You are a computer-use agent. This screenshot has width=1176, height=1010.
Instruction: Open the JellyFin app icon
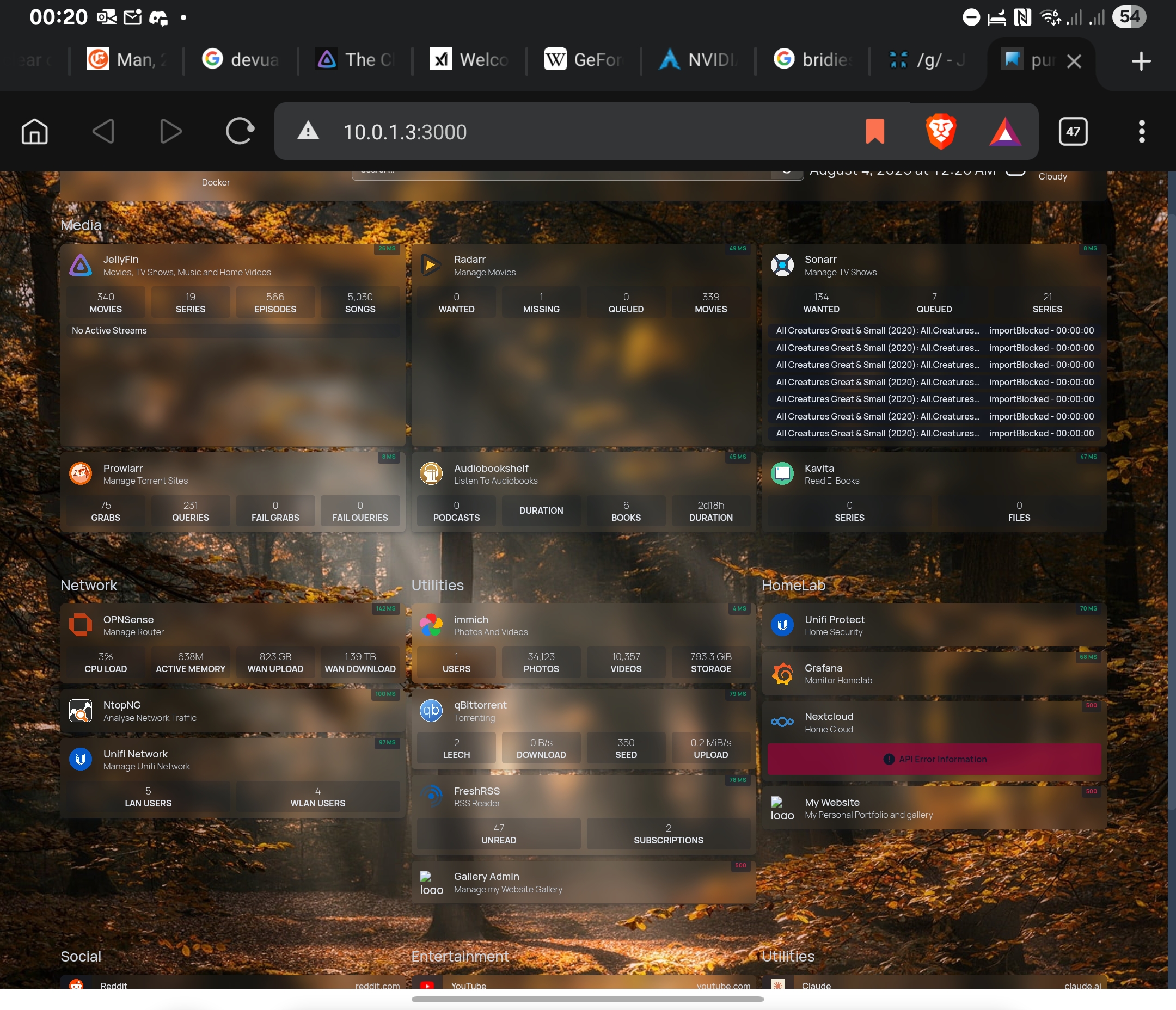81,265
